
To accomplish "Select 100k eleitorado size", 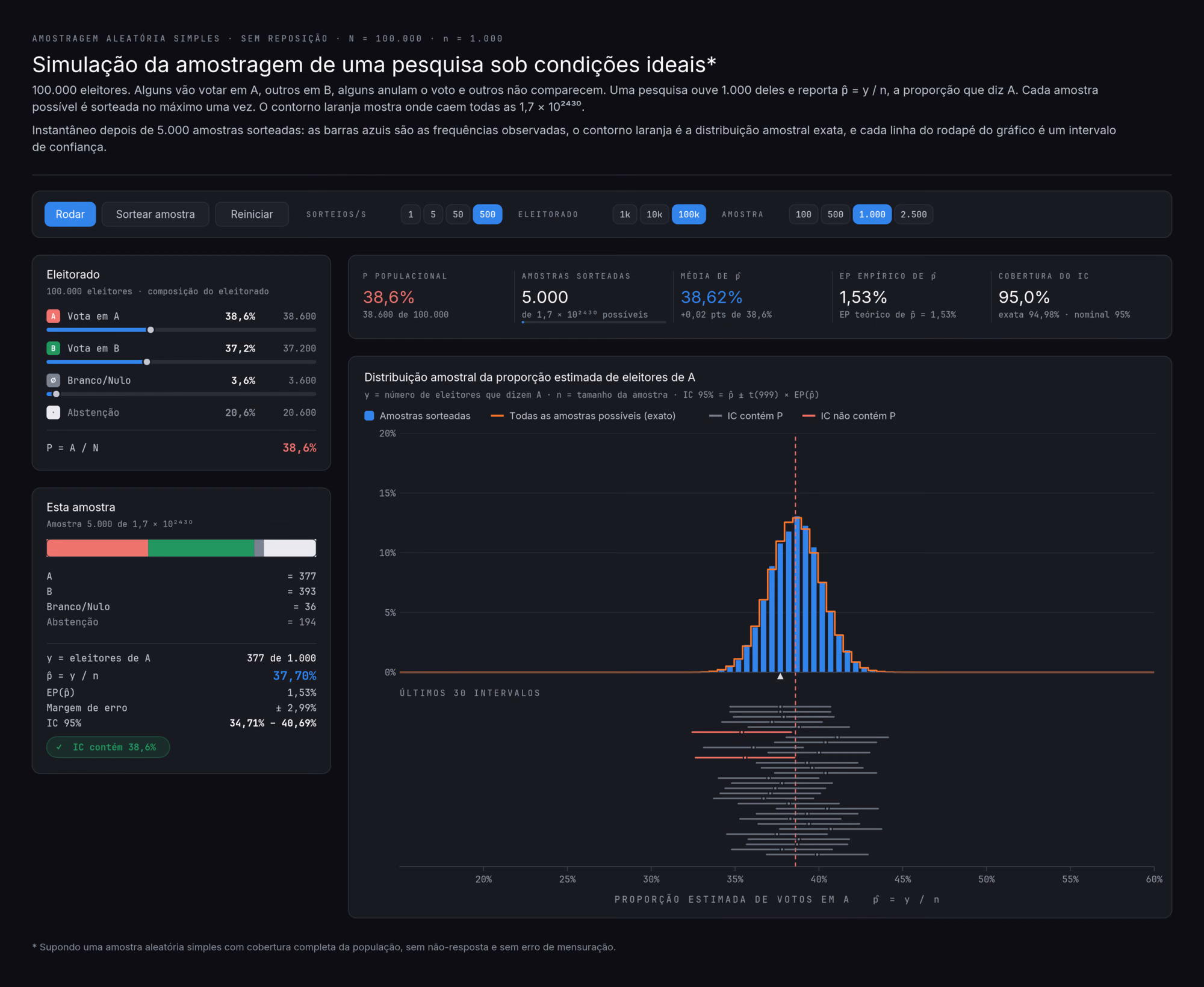I will pos(689,214).
